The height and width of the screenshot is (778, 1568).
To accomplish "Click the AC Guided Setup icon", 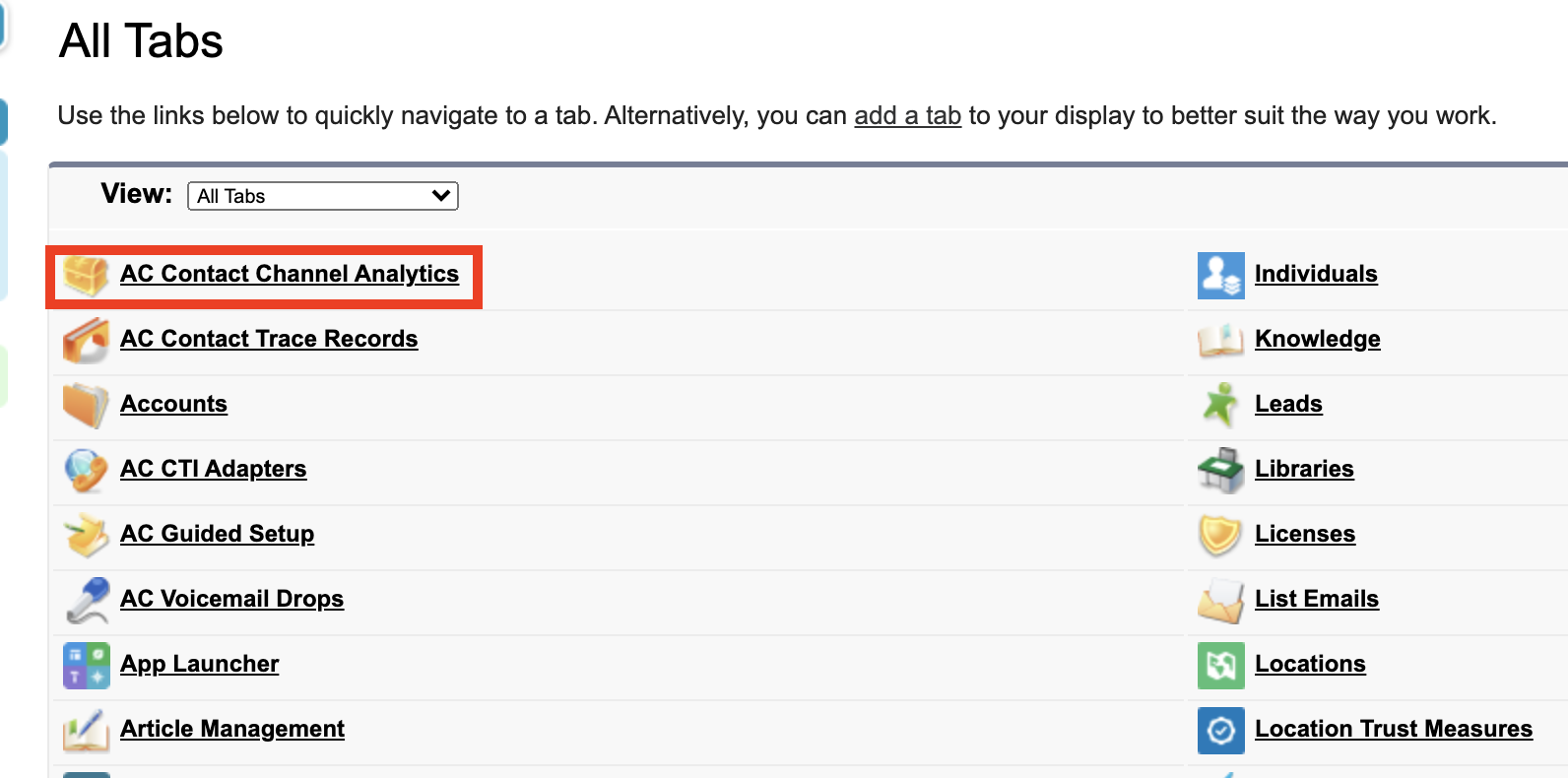I will (x=86, y=535).
